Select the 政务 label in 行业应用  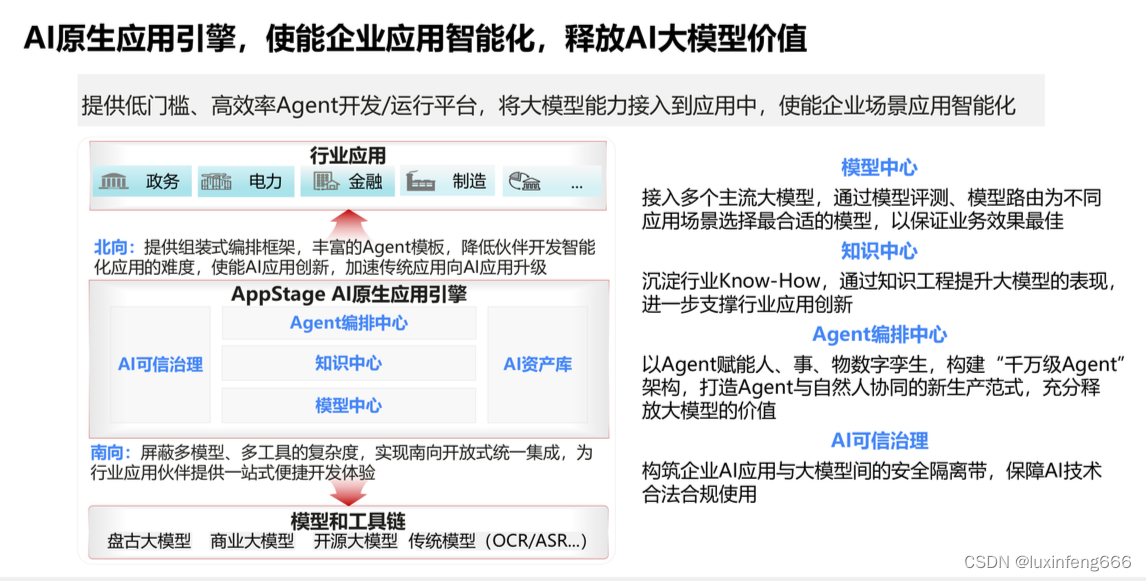[162, 181]
